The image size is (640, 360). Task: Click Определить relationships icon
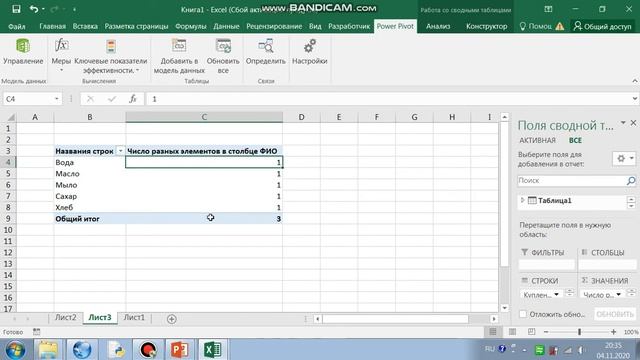(266, 51)
